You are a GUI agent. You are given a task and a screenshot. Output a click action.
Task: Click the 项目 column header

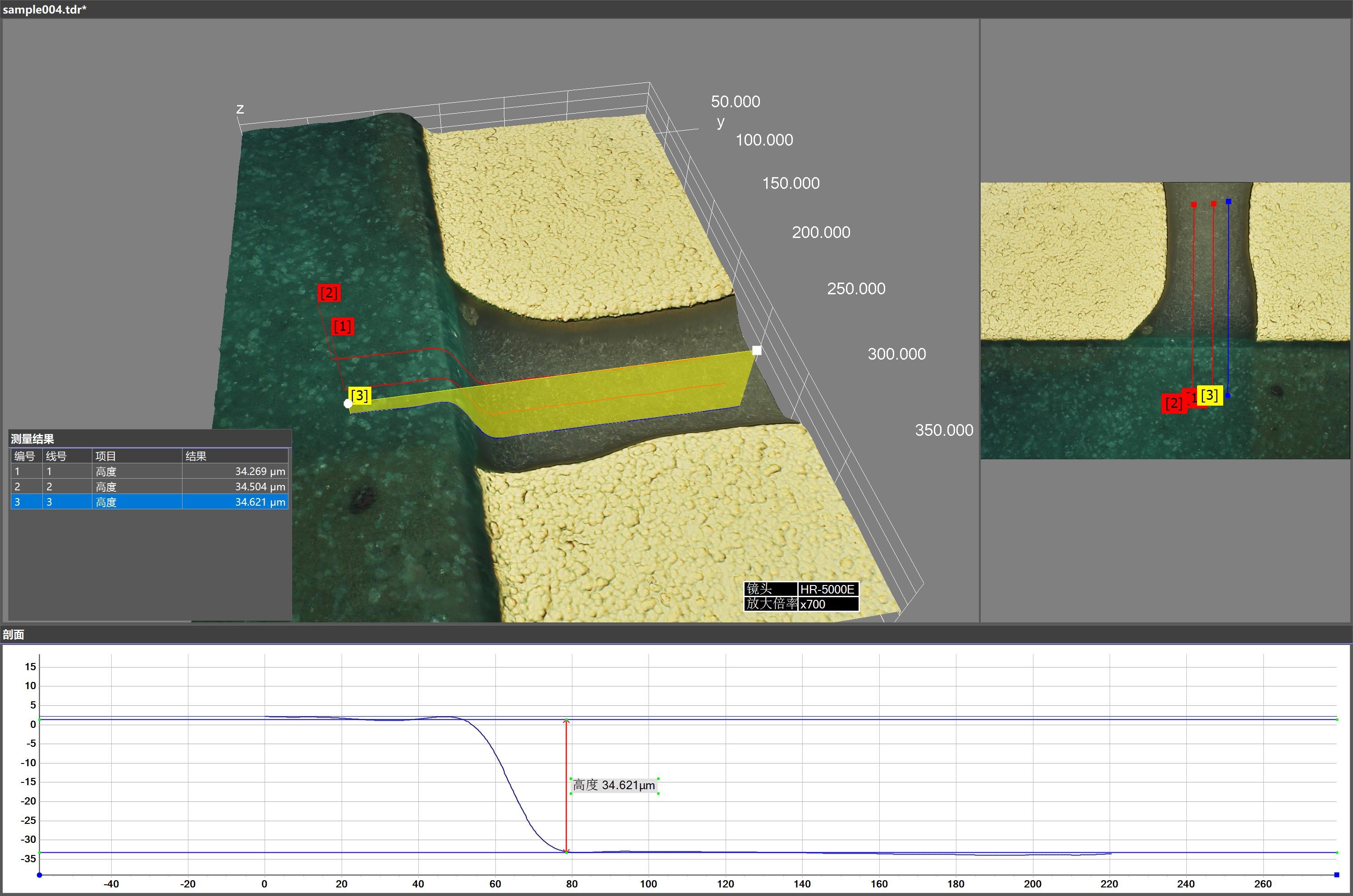click(x=106, y=456)
